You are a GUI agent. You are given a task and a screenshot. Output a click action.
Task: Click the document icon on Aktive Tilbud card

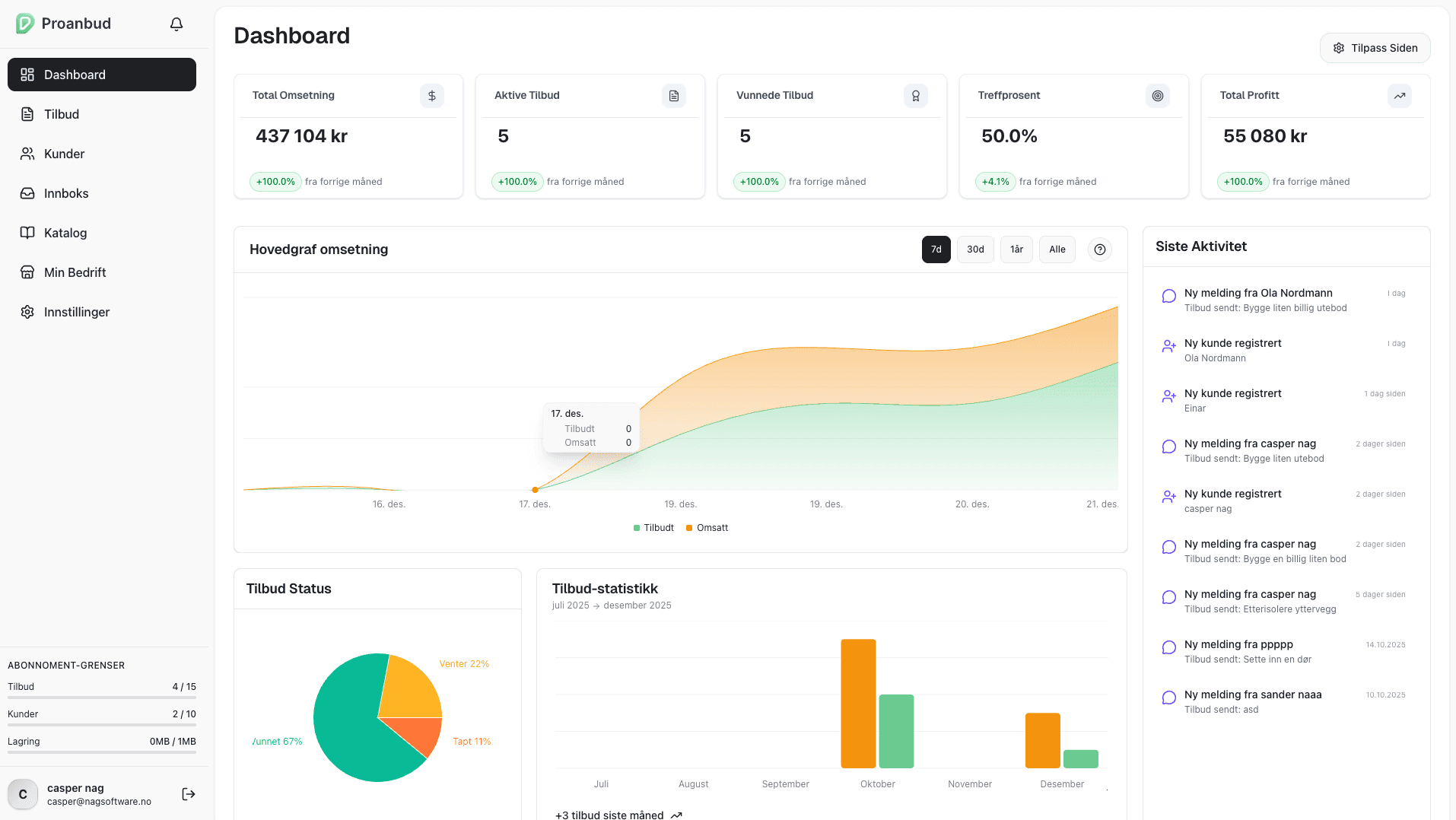pyautogui.click(x=673, y=96)
